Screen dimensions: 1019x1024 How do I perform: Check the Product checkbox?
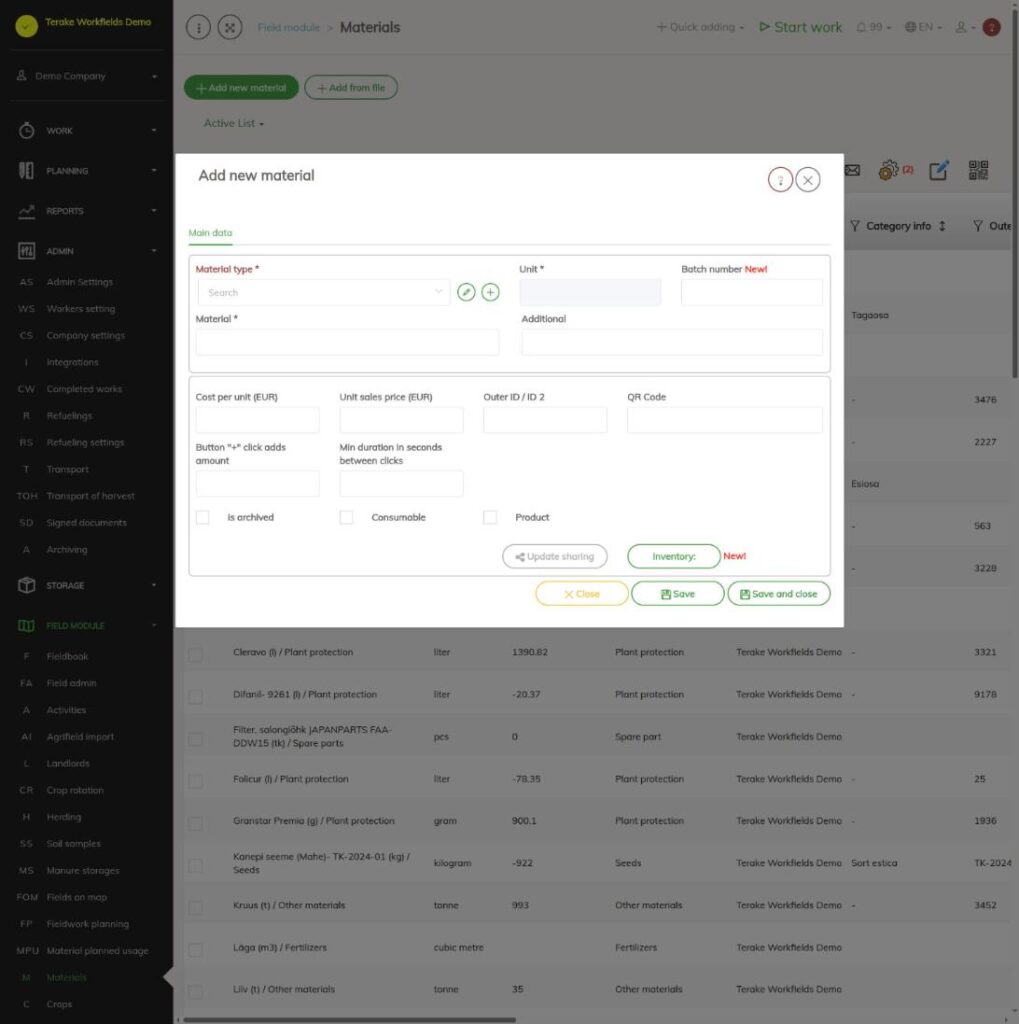pyautogui.click(x=490, y=517)
